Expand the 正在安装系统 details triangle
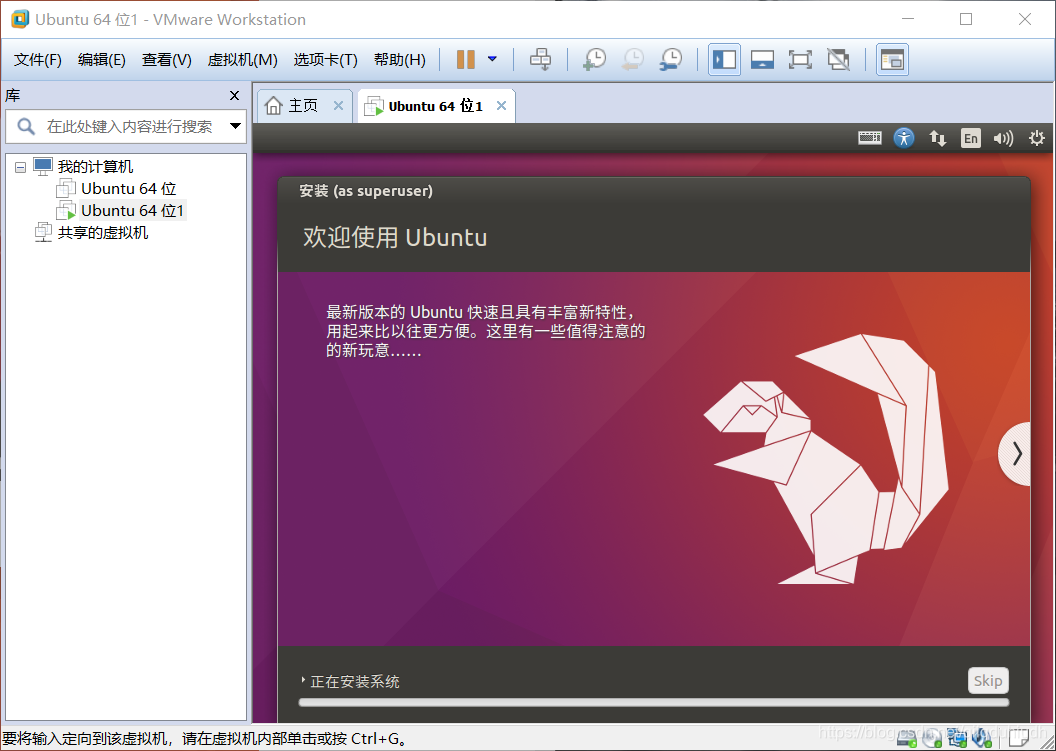 pyautogui.click(x=303, y=680)
